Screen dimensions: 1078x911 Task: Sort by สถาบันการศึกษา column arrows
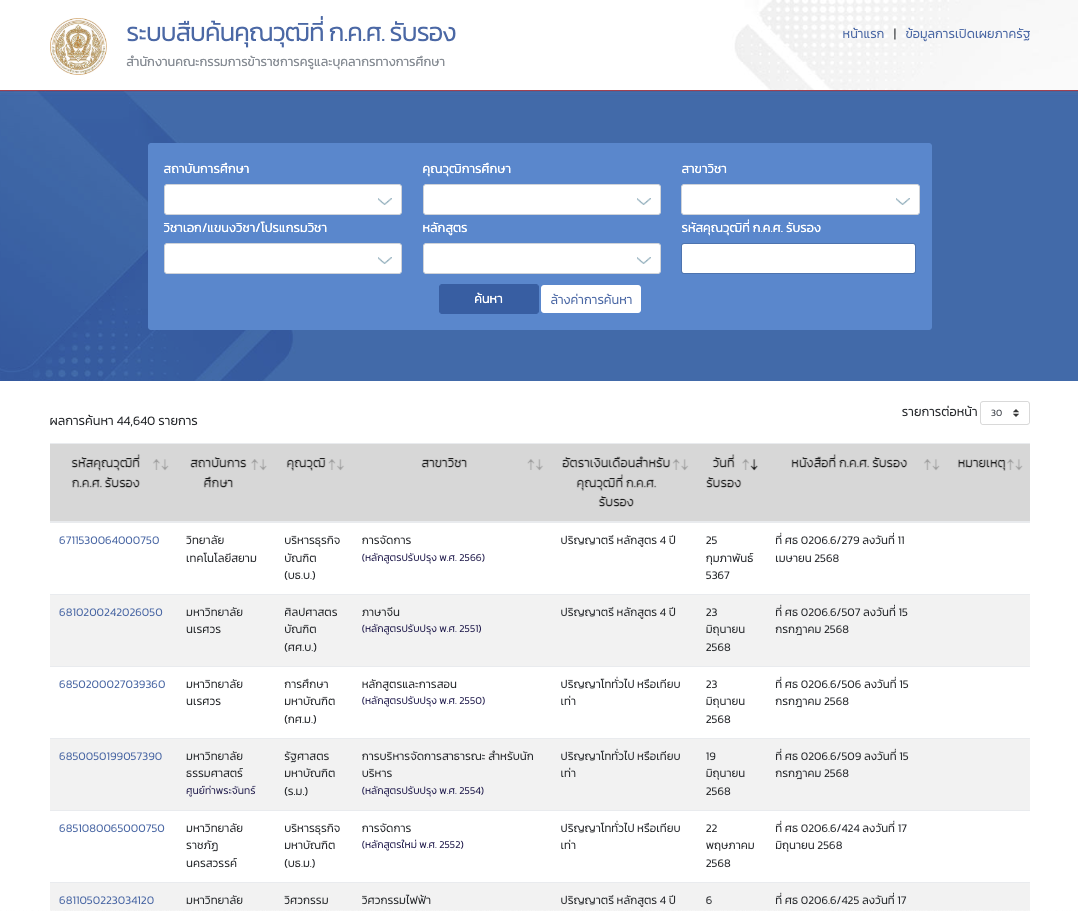258,465
